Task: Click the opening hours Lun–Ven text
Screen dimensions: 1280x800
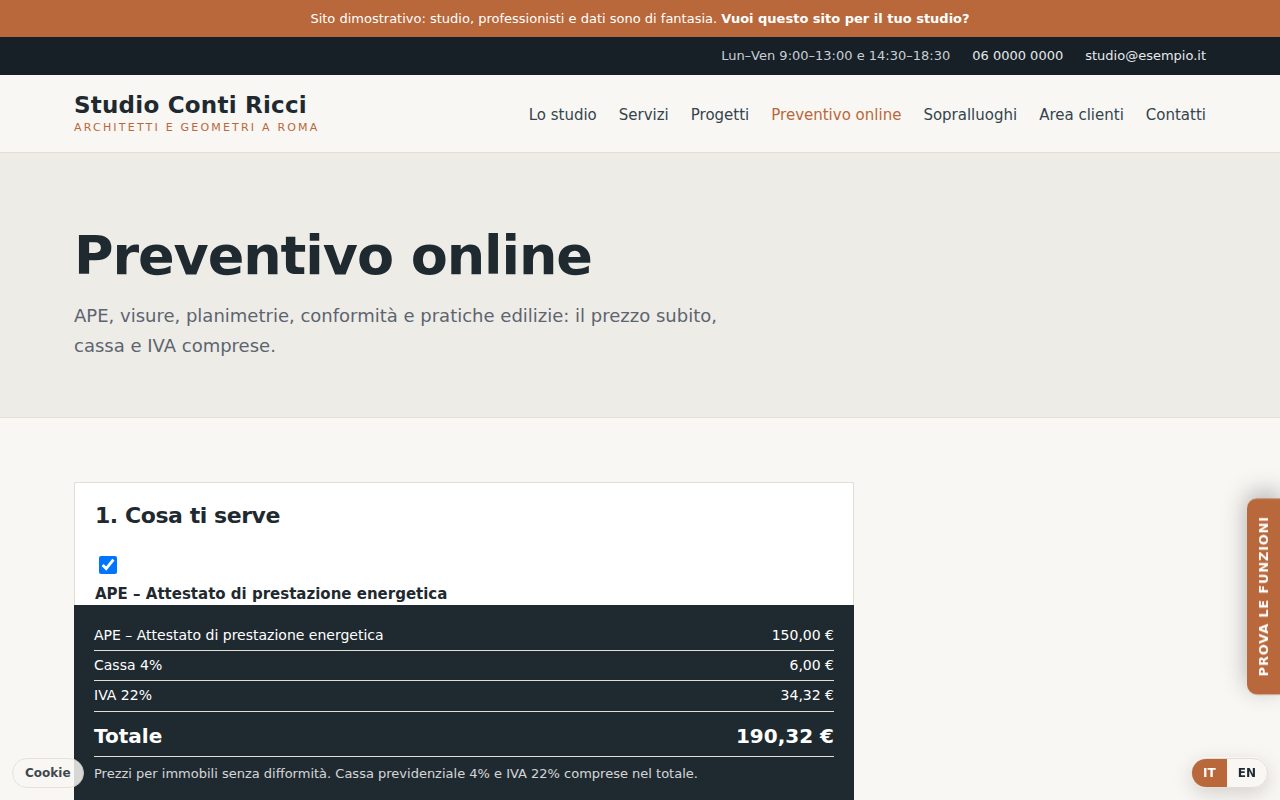Action: click(835, 56)
